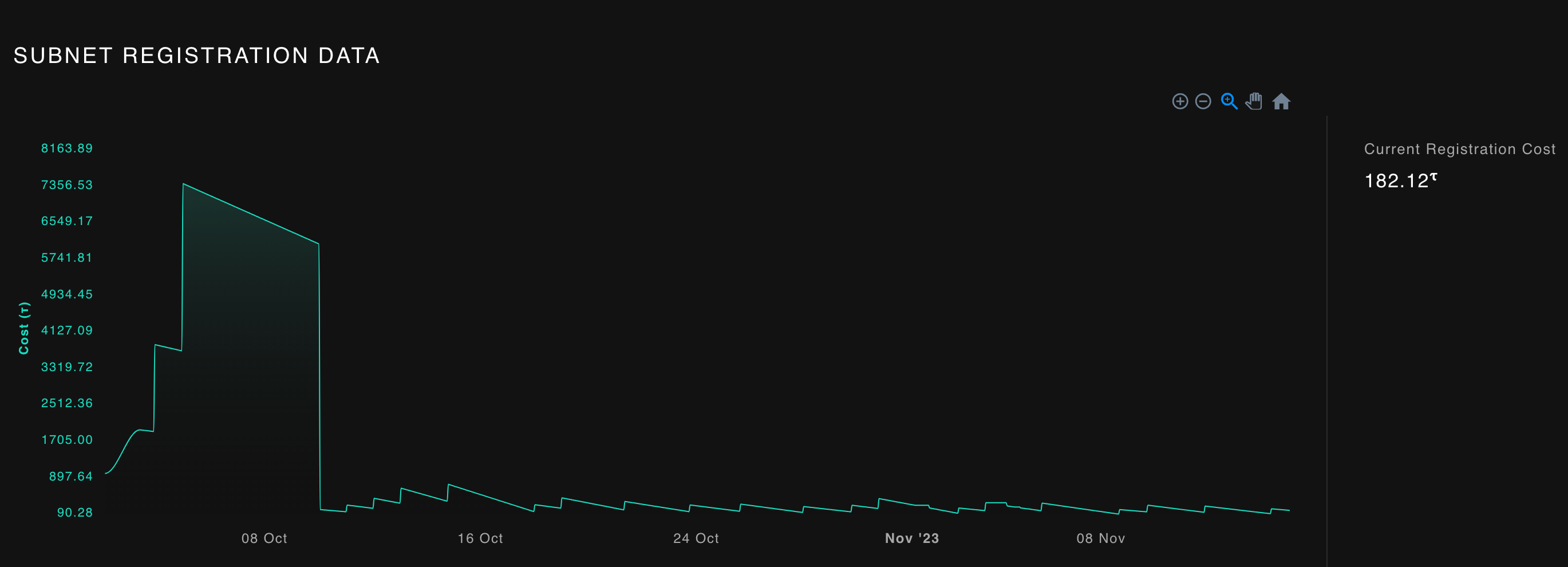Click the 897.64 y-axis label
Viewport: 1568px width, 567px height.
(70, 477)
